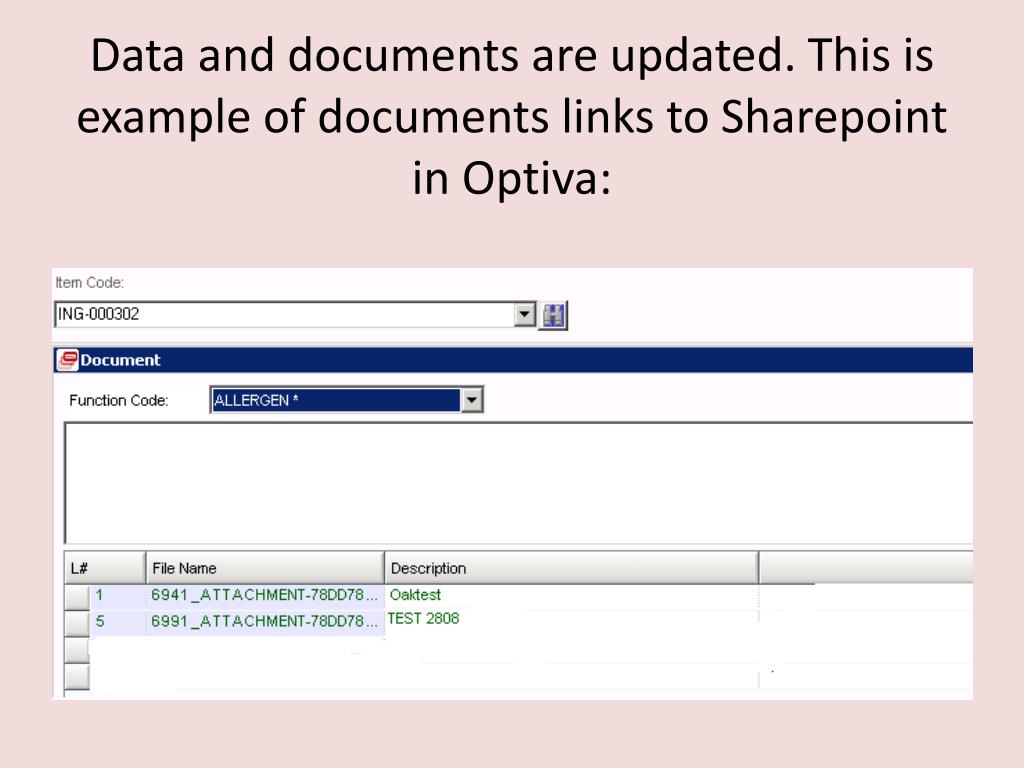Sort by the L# column header

coord(104,568)
